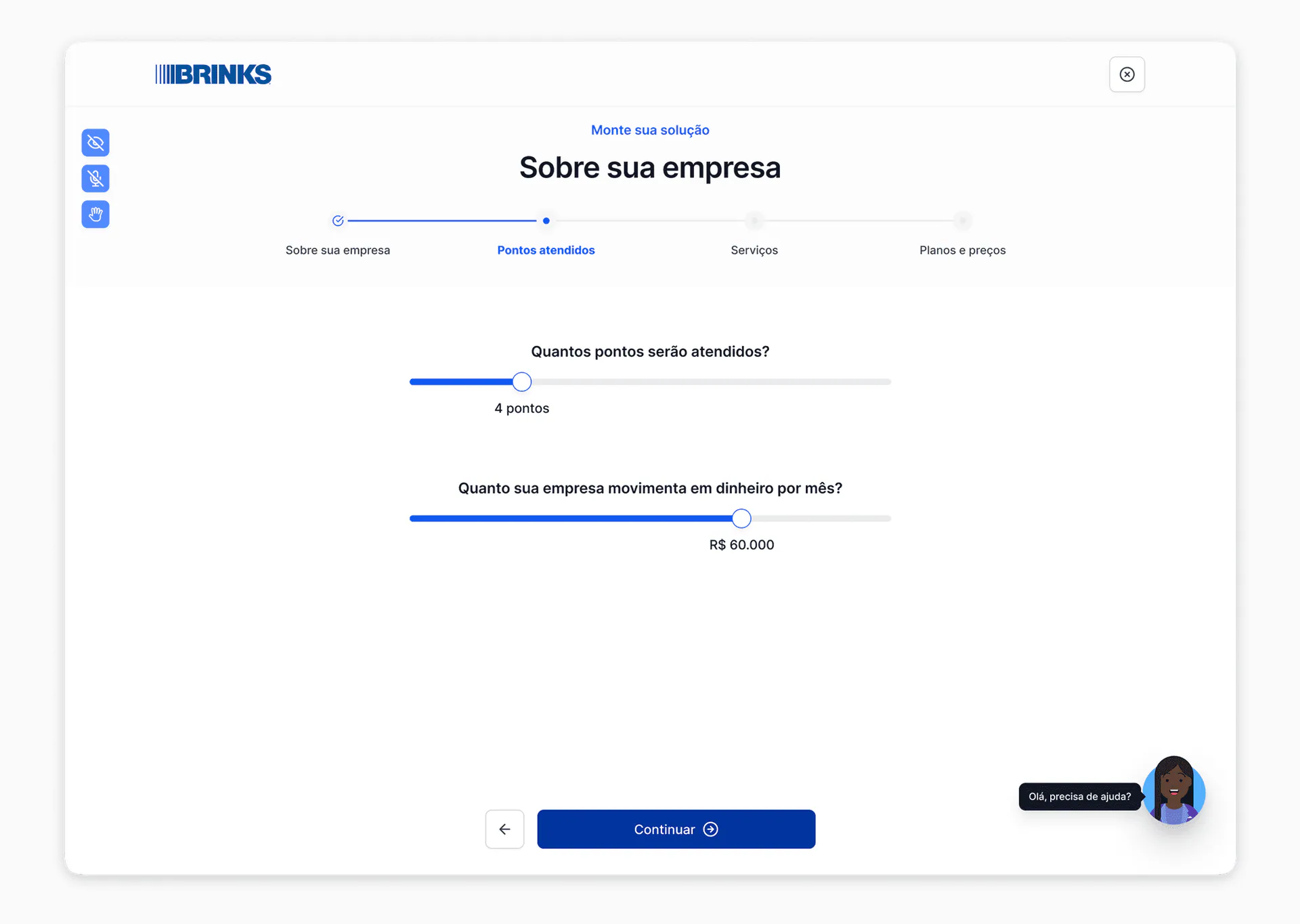1300x924 pixels.
Task: Click the 'Olá, precisa de ajuda?' bubble
Action: 1079,797
